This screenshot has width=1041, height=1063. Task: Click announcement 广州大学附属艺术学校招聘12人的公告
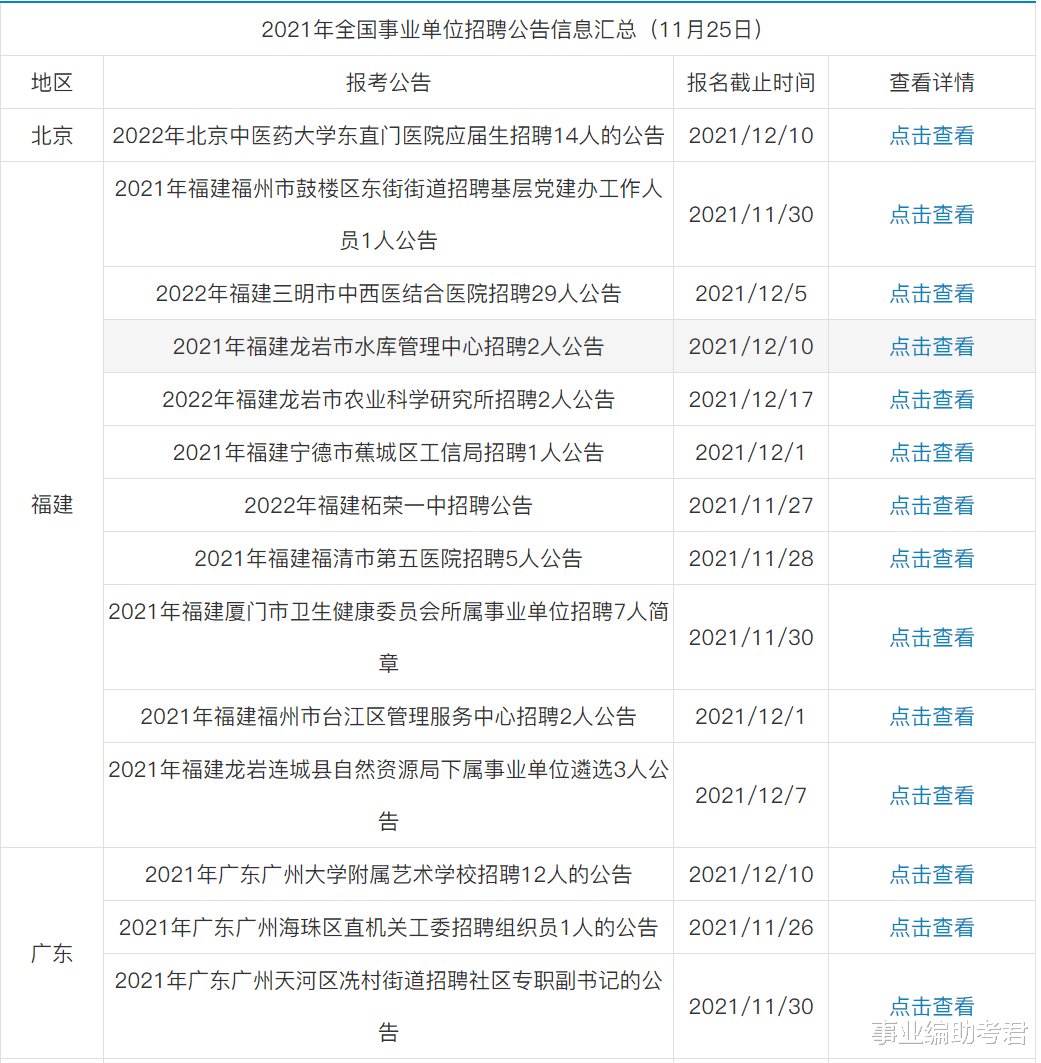[388, 875]
